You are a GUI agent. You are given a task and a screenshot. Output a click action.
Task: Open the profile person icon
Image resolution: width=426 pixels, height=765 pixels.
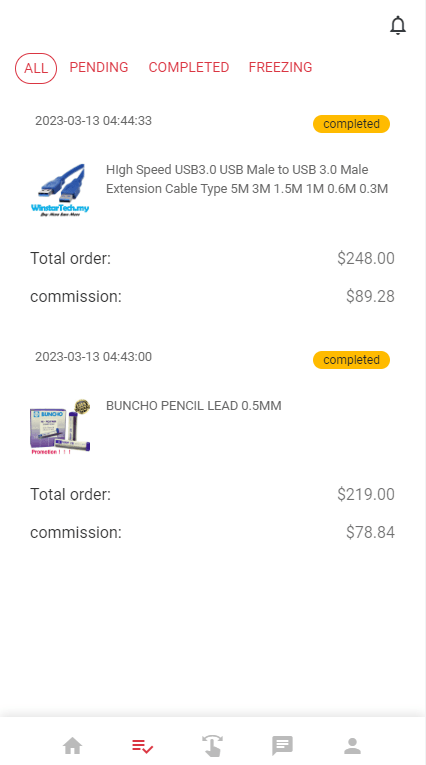pos(352,745)
